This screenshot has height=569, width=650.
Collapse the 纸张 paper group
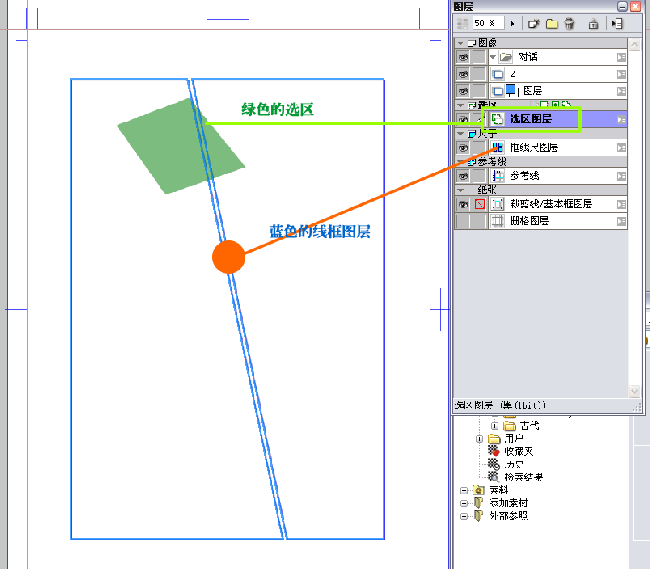coord(460,190)
